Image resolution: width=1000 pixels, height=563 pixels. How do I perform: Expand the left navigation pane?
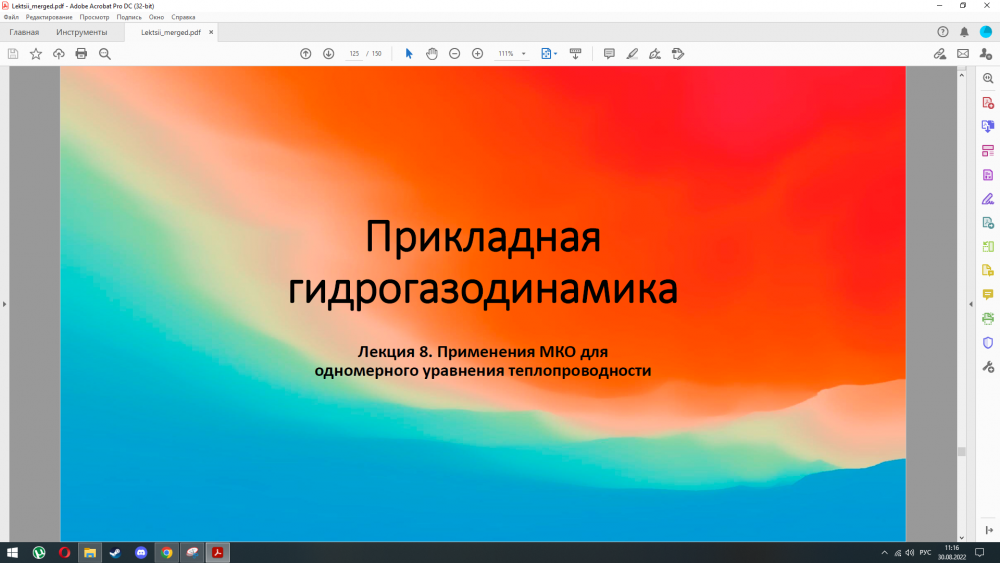pyautogui.click(x=4, y=304)
